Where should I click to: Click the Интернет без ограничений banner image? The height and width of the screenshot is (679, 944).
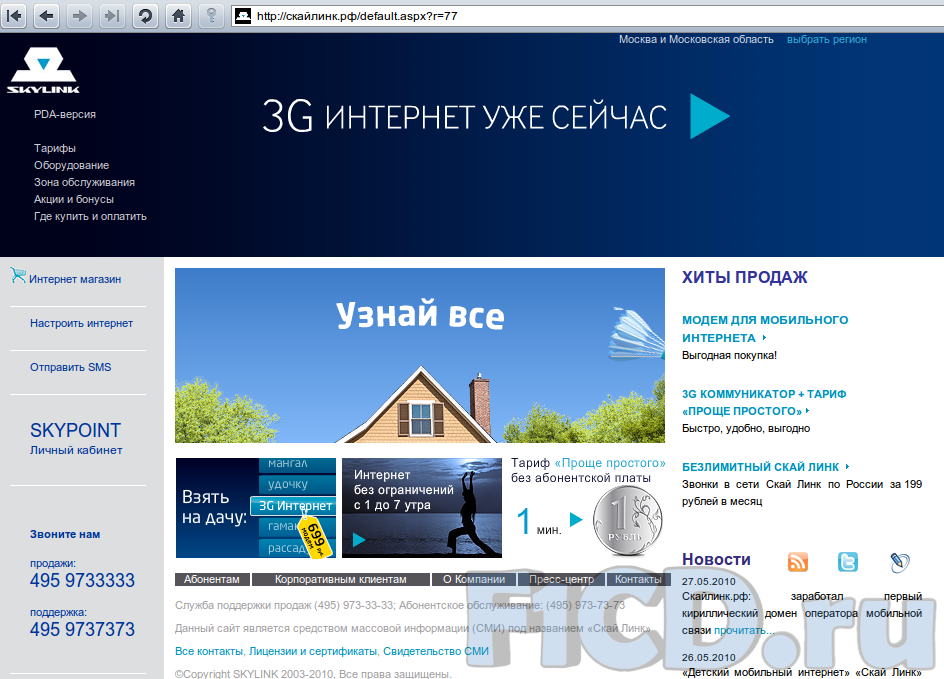pos(421,507)
